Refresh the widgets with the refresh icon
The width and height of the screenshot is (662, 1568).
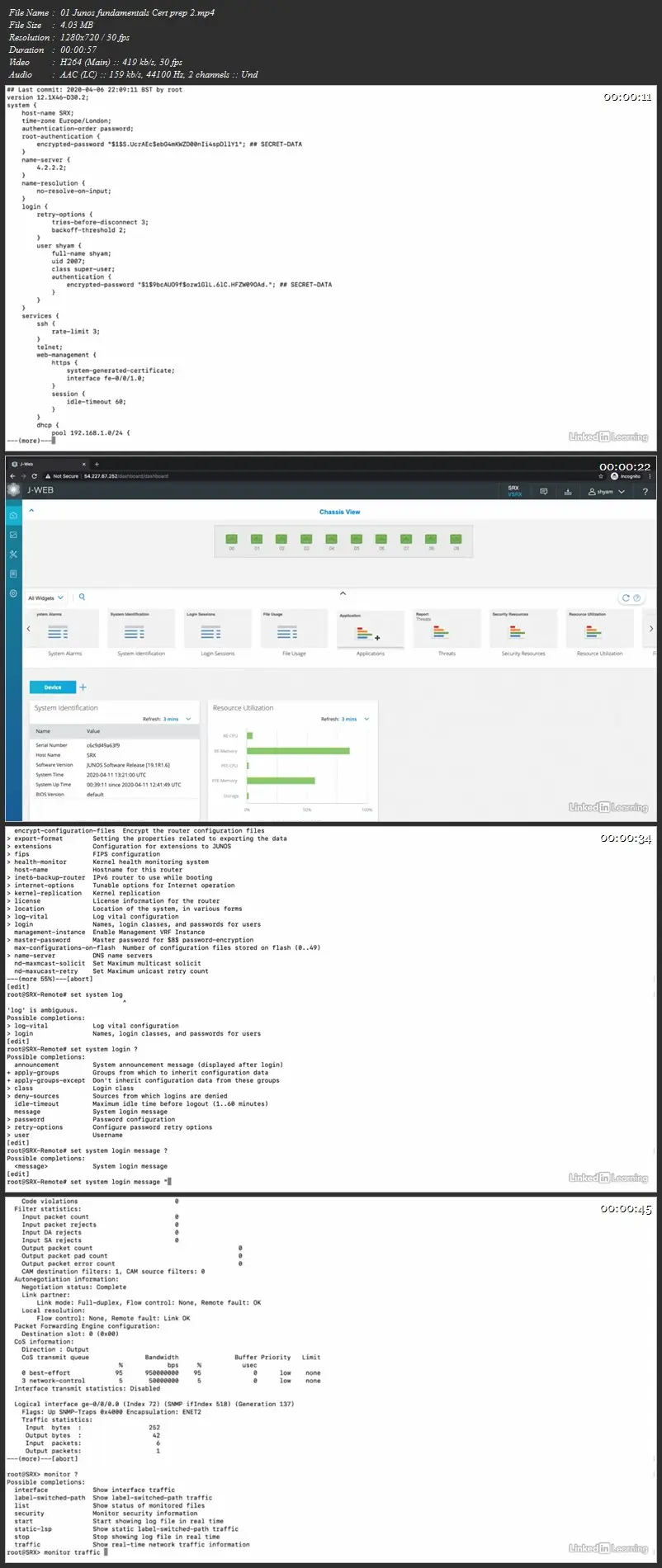pos(626,597)
